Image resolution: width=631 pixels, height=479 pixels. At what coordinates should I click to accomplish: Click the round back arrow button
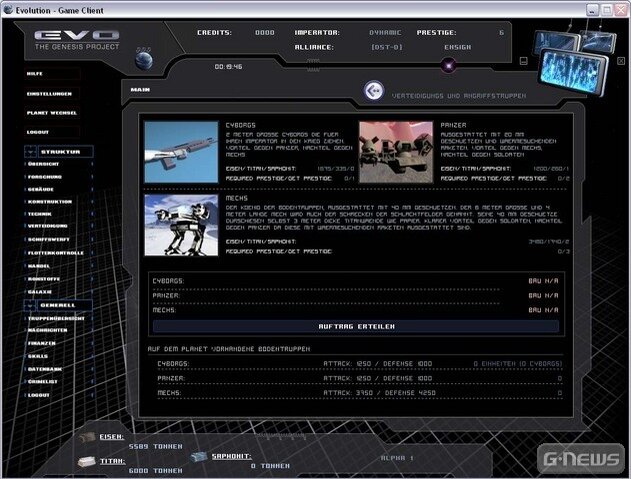coord(374,91)
